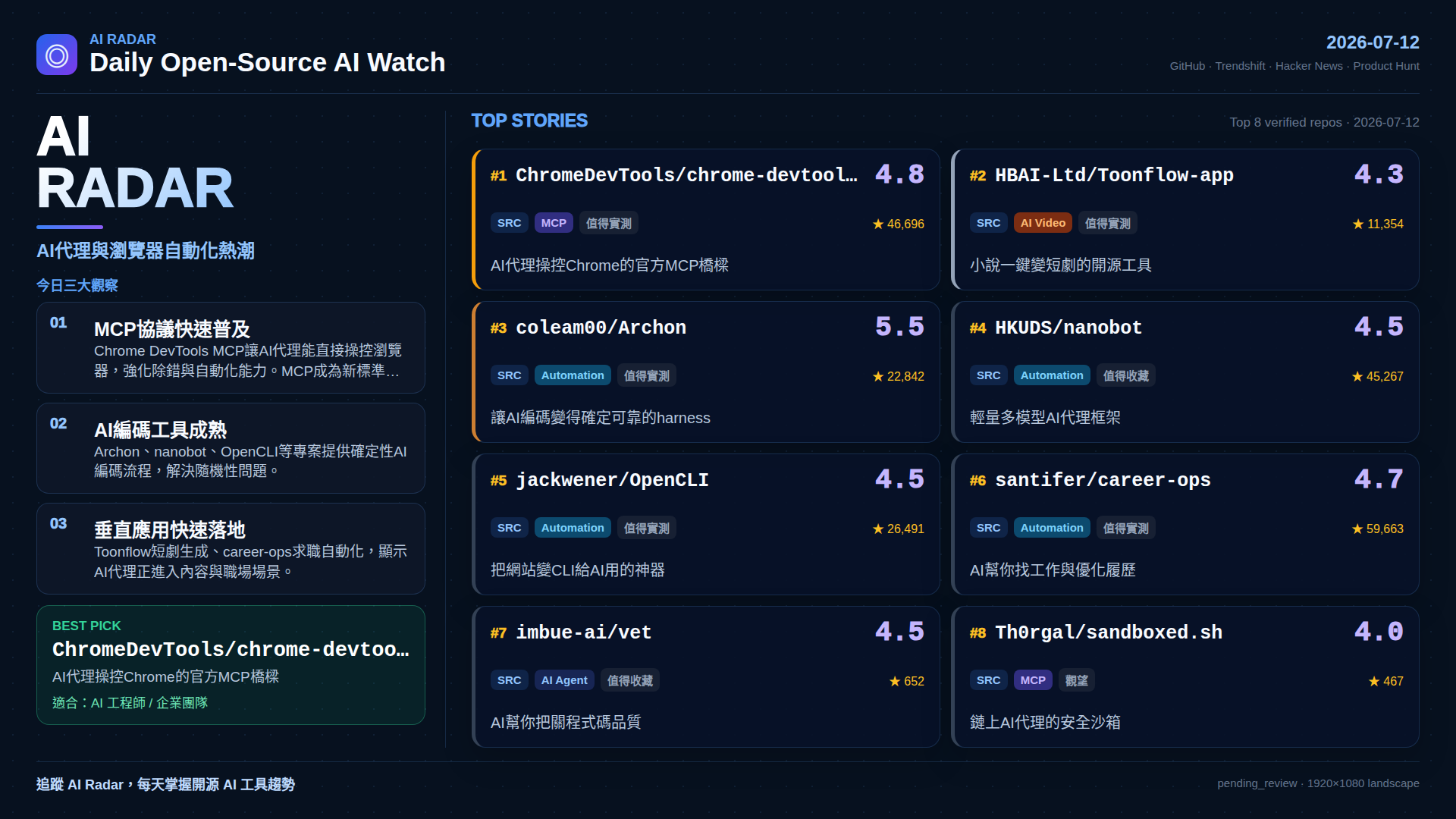
Task: Open santifer/career-ops story title
Action: click(1103, 480)
